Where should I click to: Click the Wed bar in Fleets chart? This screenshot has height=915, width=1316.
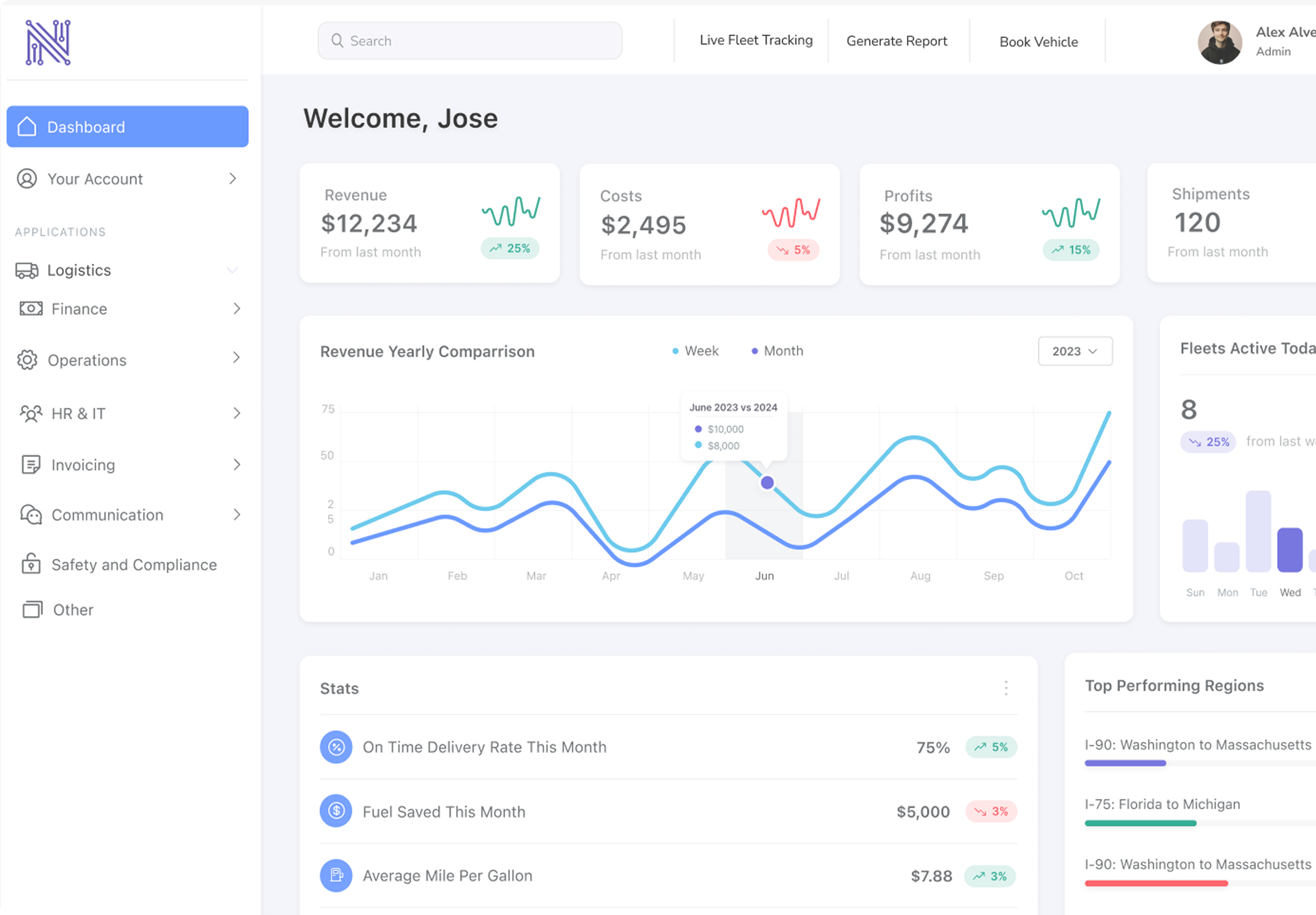click(1290, 549)
